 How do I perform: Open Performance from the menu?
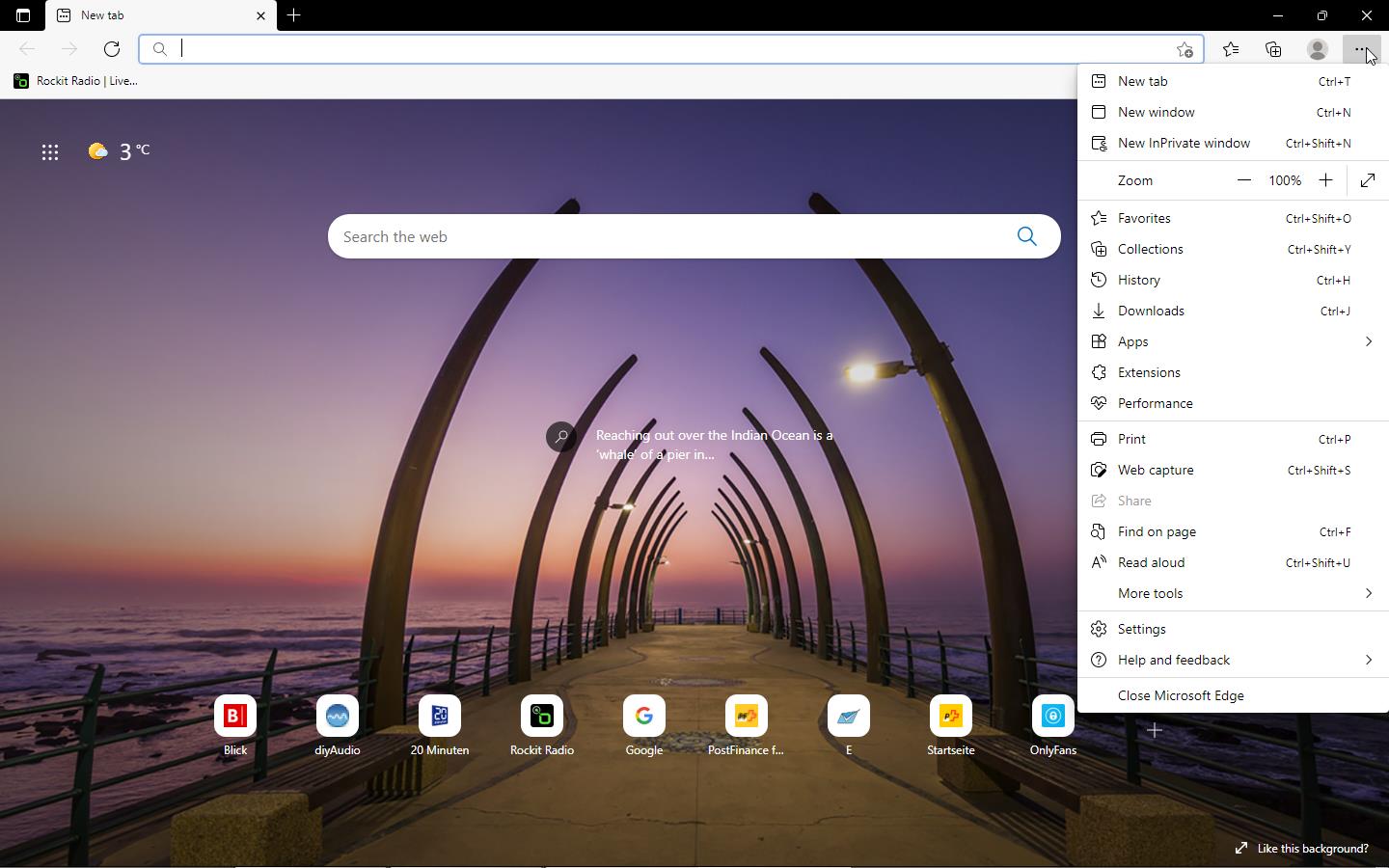1233,403
